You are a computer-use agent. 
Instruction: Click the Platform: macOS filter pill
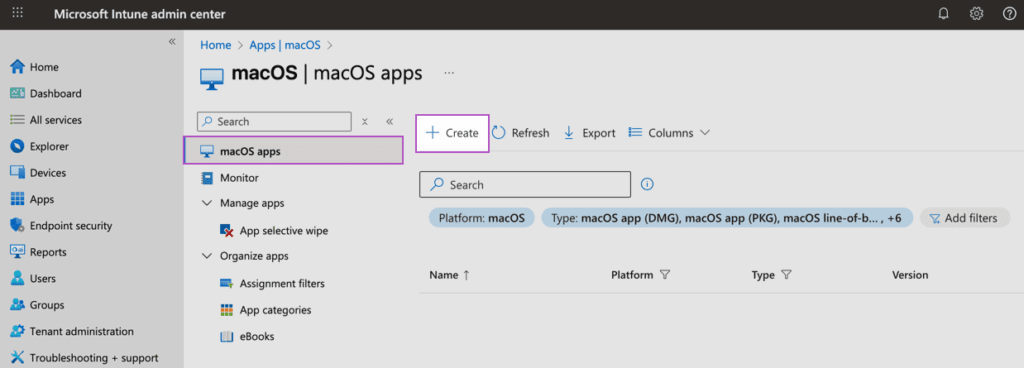click(x=482, y=218)
